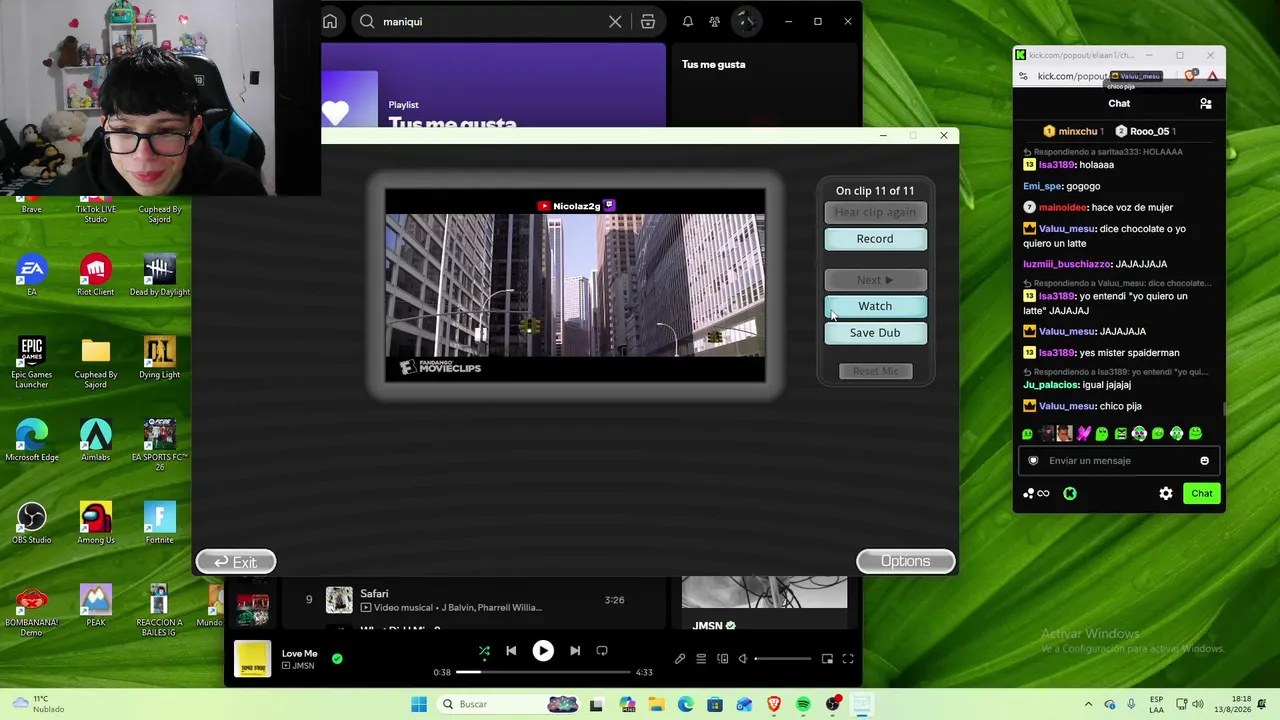The image size is (1280, 720).
Task: Open Microsoft Edge from the taskbar
Action: [x=685, y=704]
